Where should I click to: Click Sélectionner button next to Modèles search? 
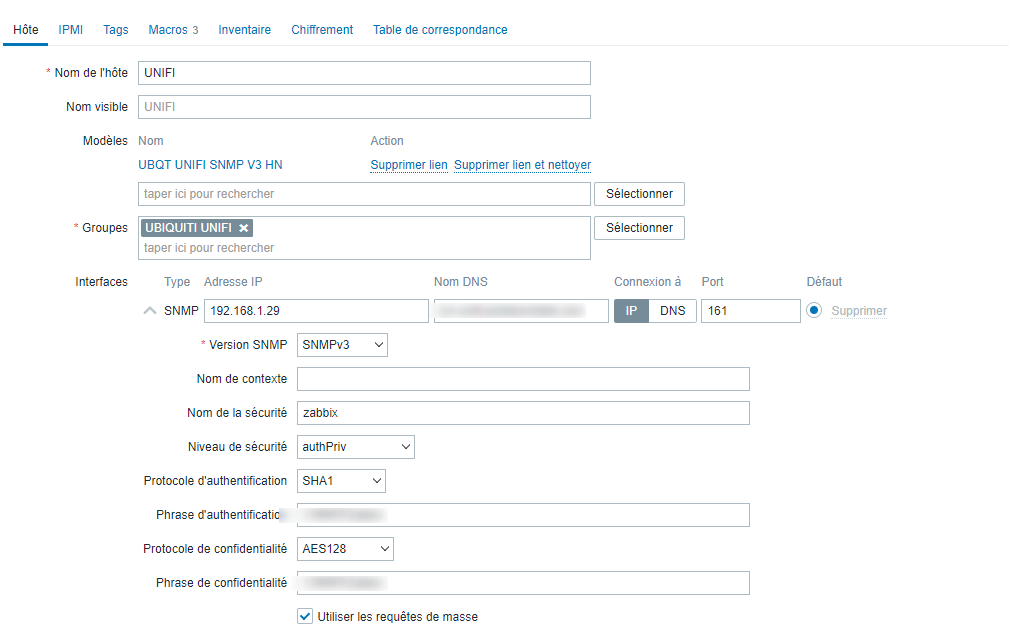(639, 193)
